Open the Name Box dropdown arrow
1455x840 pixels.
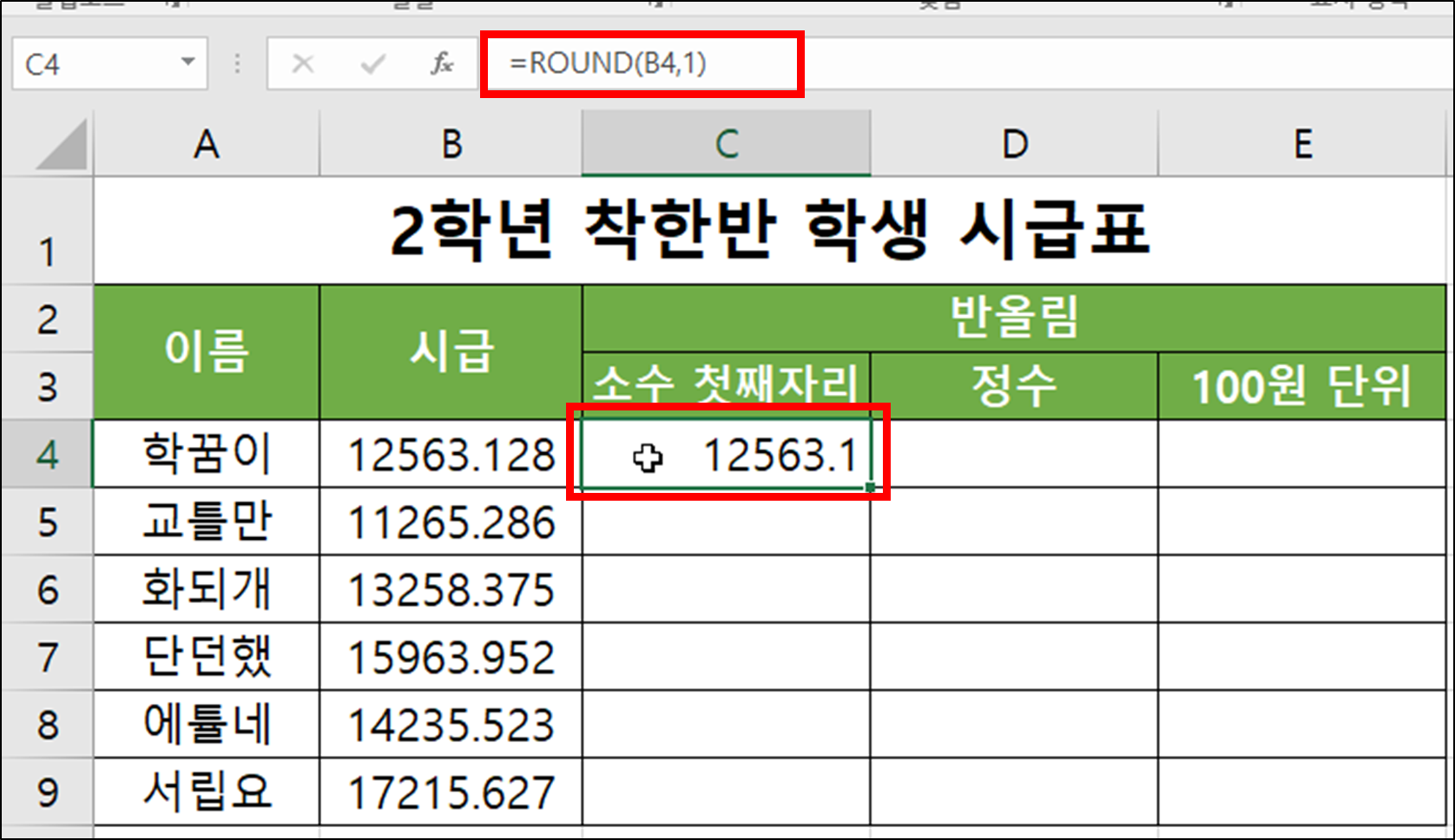pos(187,62)
